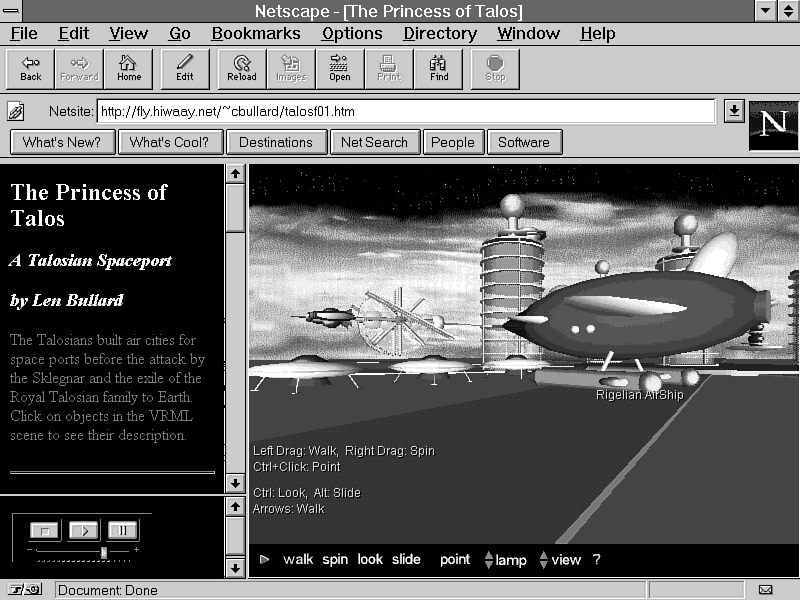Click the Netsite URL address field
Viewport: 800px width, 600px height.
[x=406, y=111]
